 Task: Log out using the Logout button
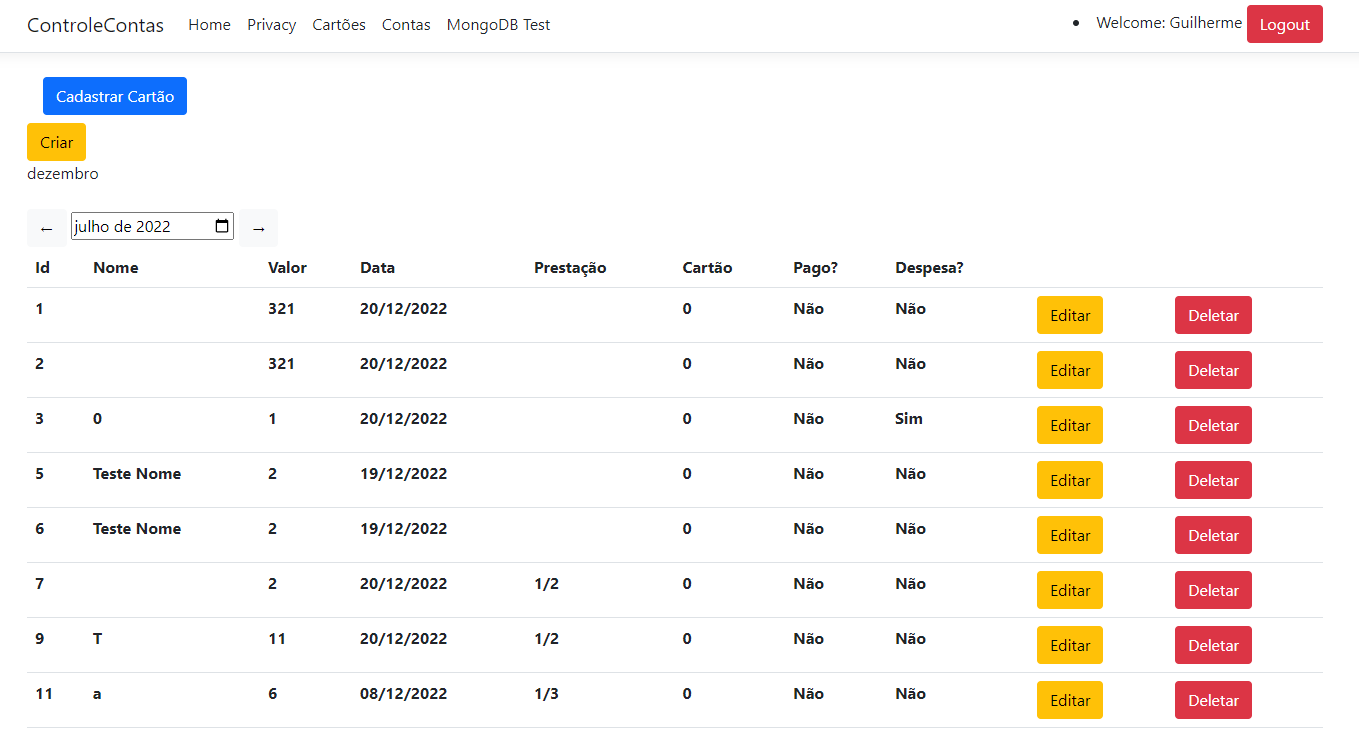tap(1285, 25)
